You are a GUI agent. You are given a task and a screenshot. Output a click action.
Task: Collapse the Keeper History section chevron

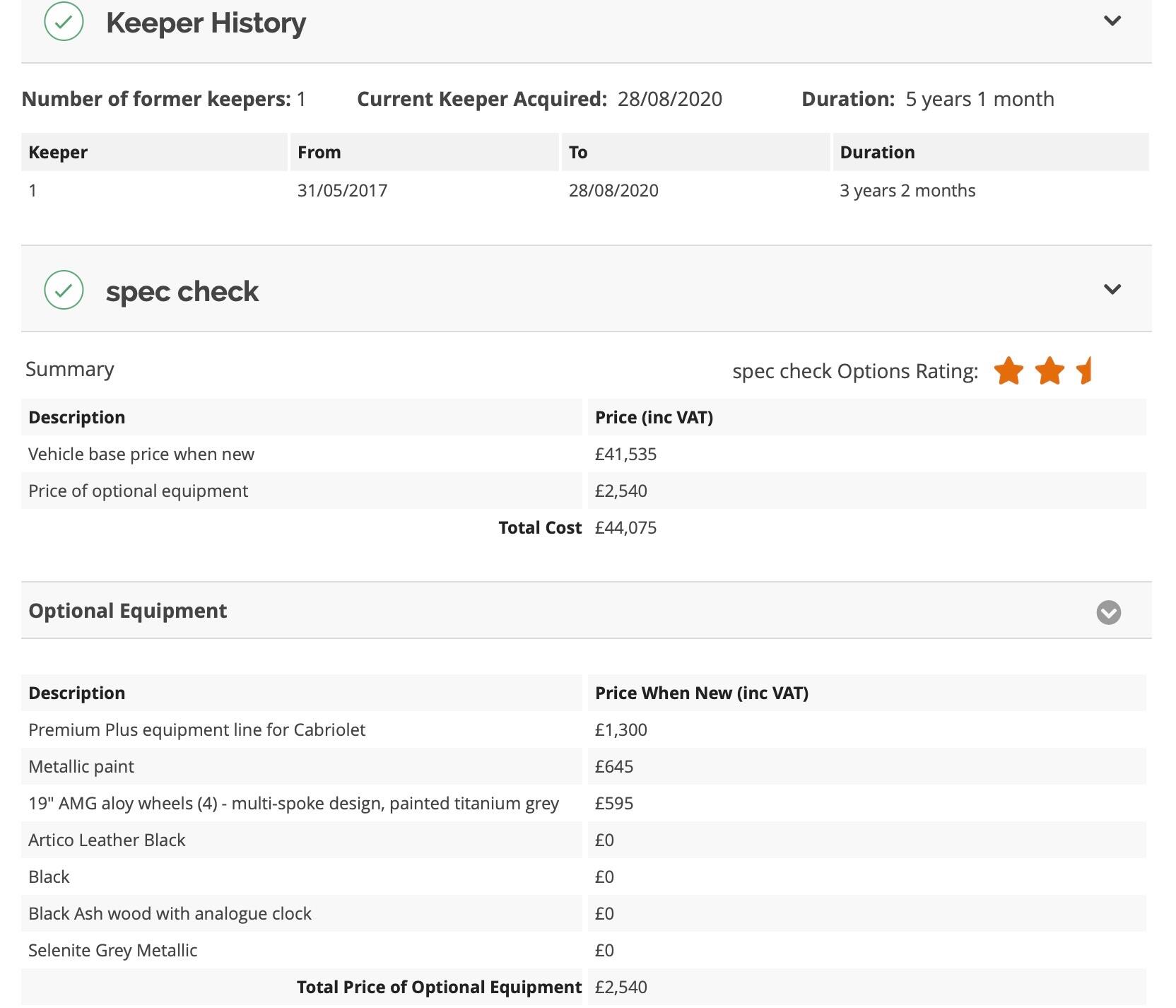pos(1112,21)
